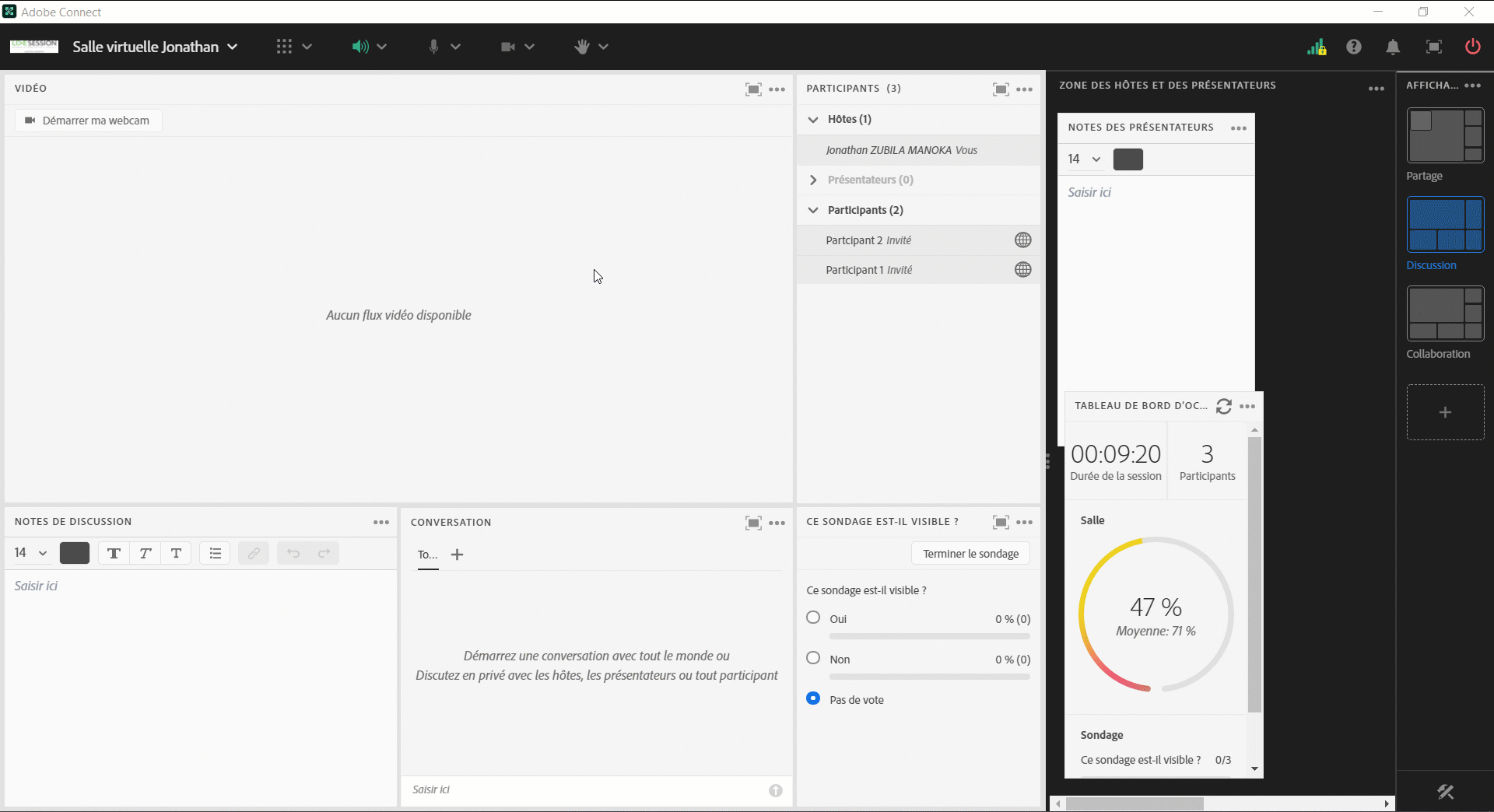Add a new chat tab with plus
Screen dimensions: 1494x812
[x=458, y=555]
